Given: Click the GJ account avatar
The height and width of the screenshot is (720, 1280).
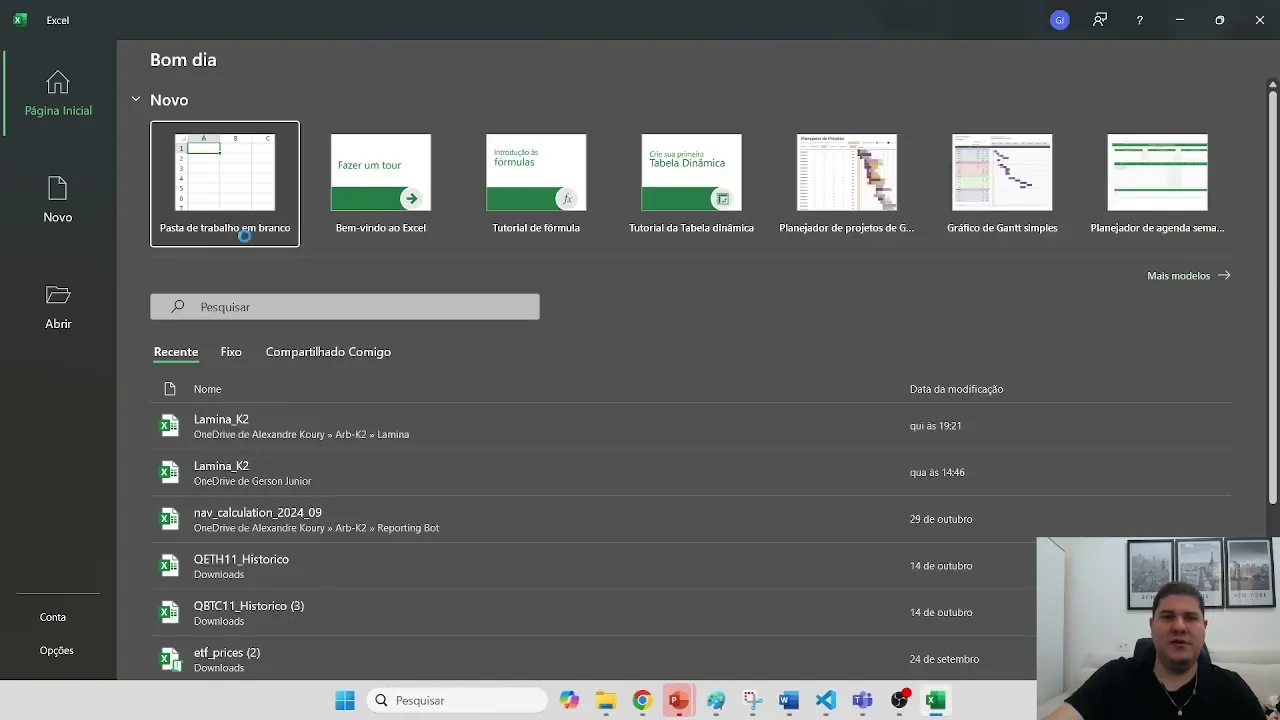Looking at the screenshot, I should 1060,20.
